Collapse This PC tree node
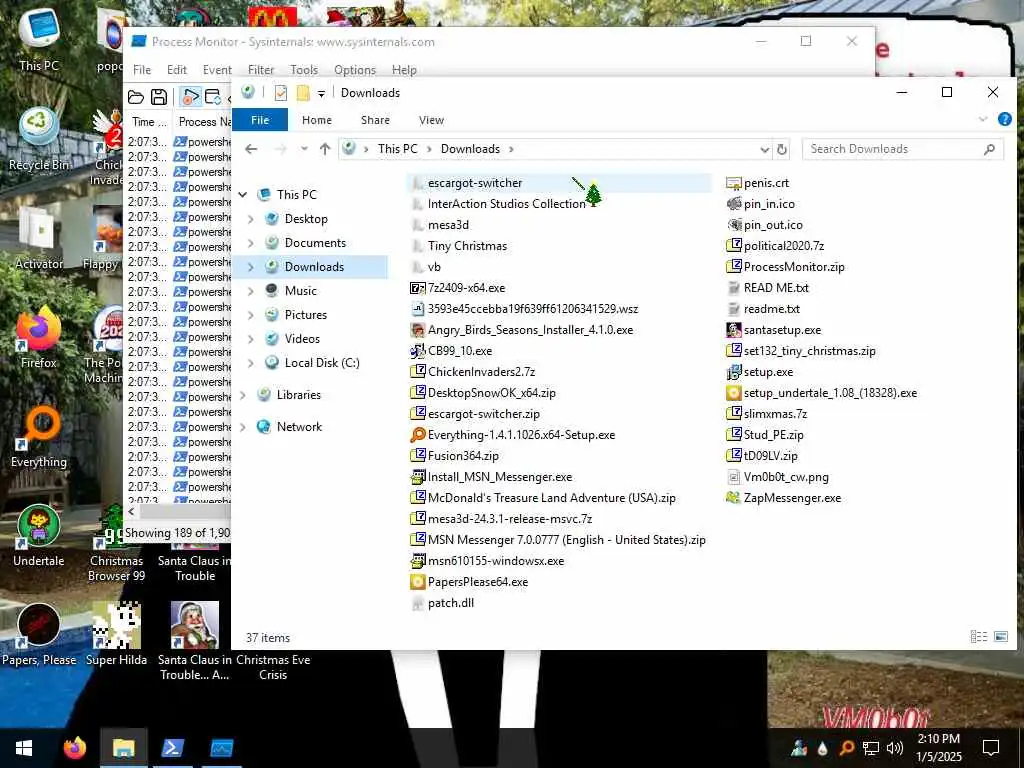The width and height of the screenshot is (1024, 768). coord(243,195)
